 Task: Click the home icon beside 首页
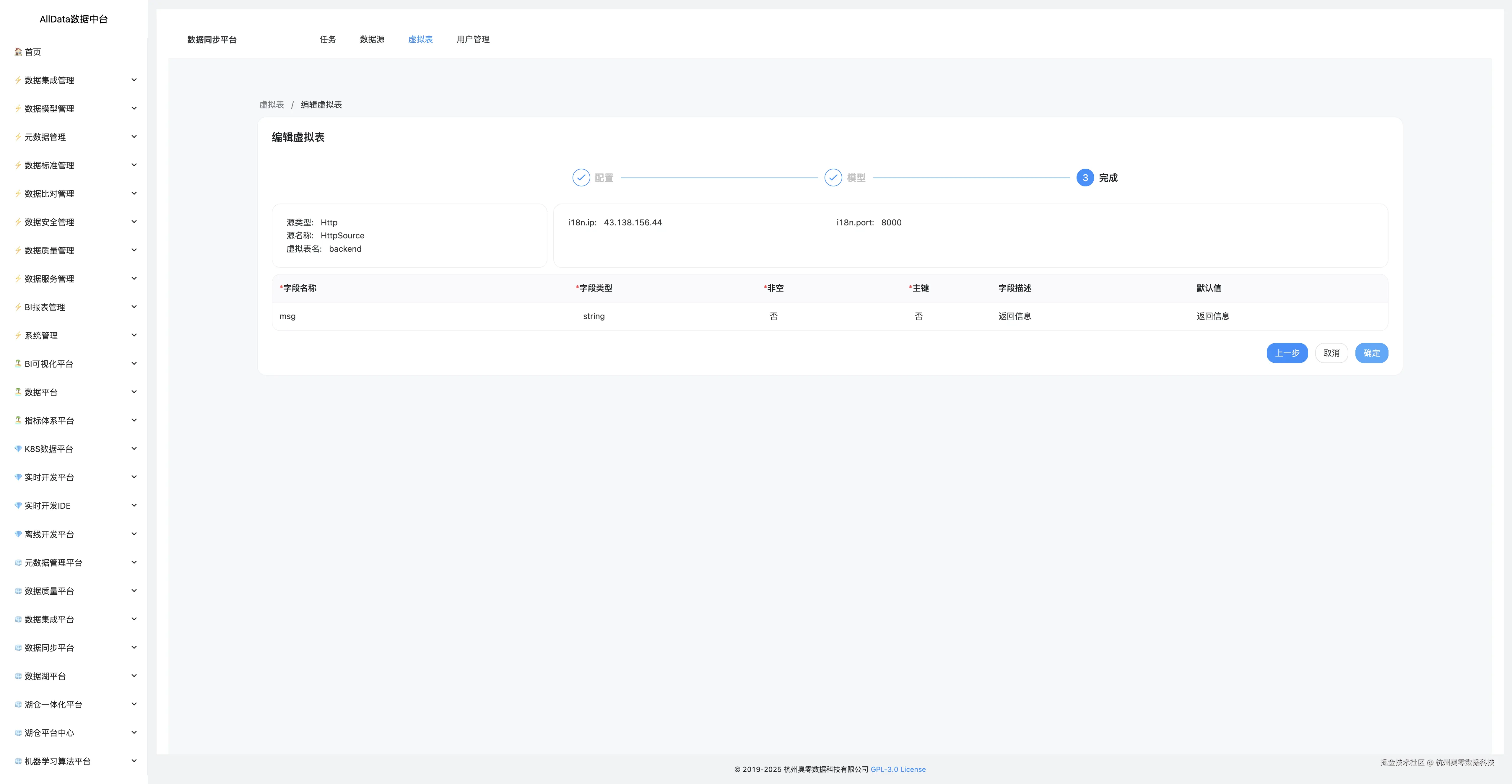coord(18,52)
